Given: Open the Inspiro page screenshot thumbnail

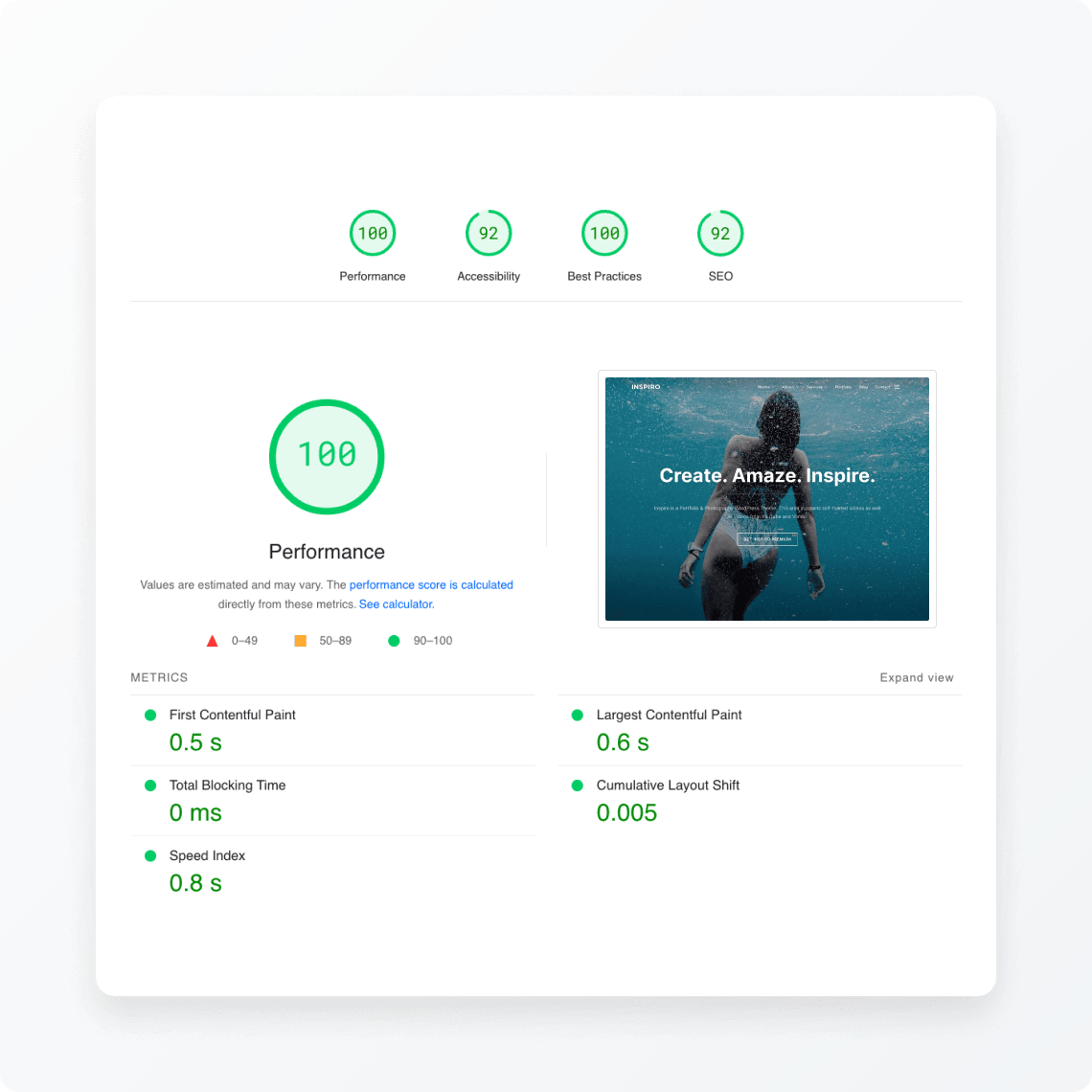Looking at the screenshot, I should [x=766, y=499].
